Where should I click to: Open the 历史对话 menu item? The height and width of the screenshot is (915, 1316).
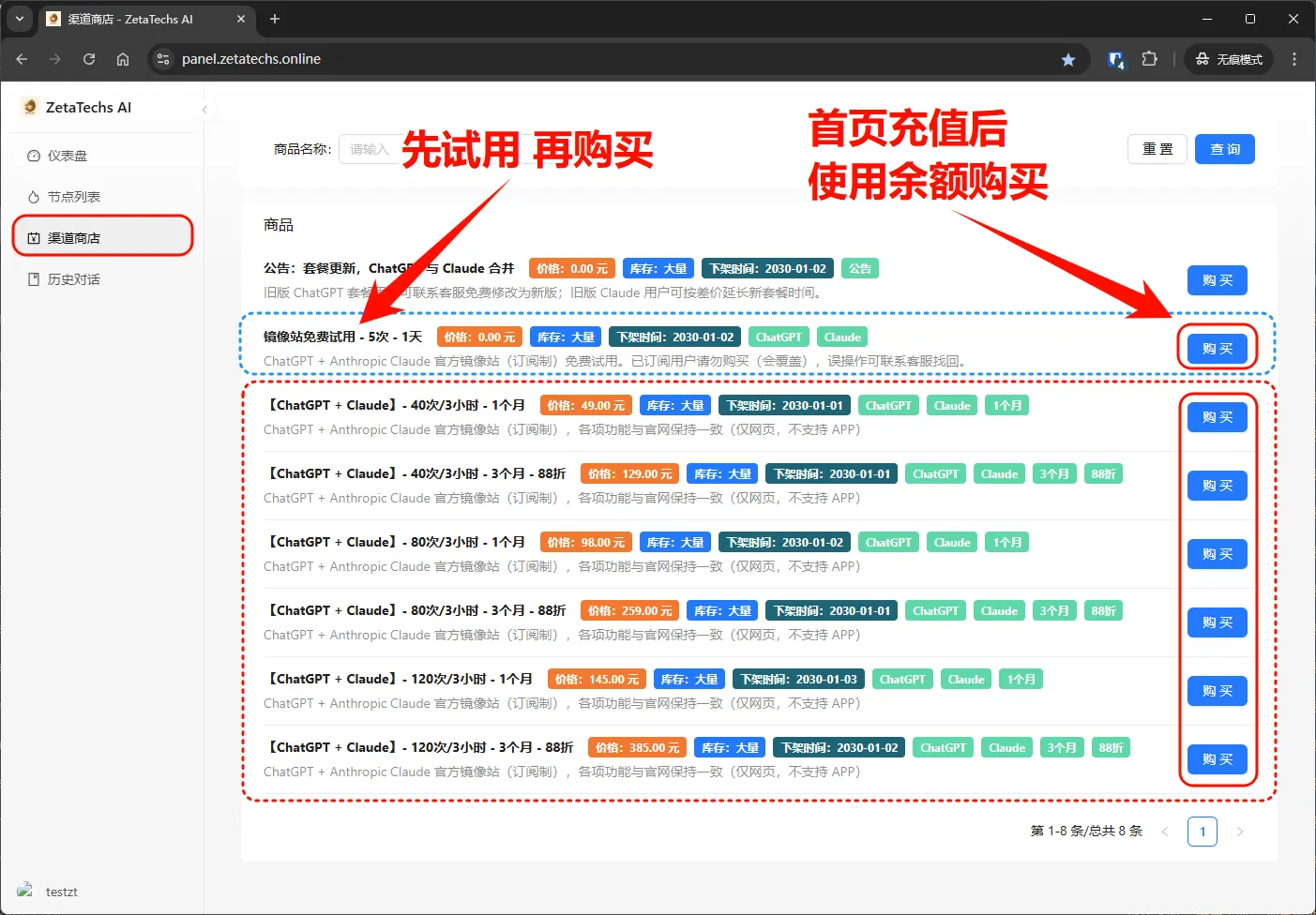coord(102,279)
